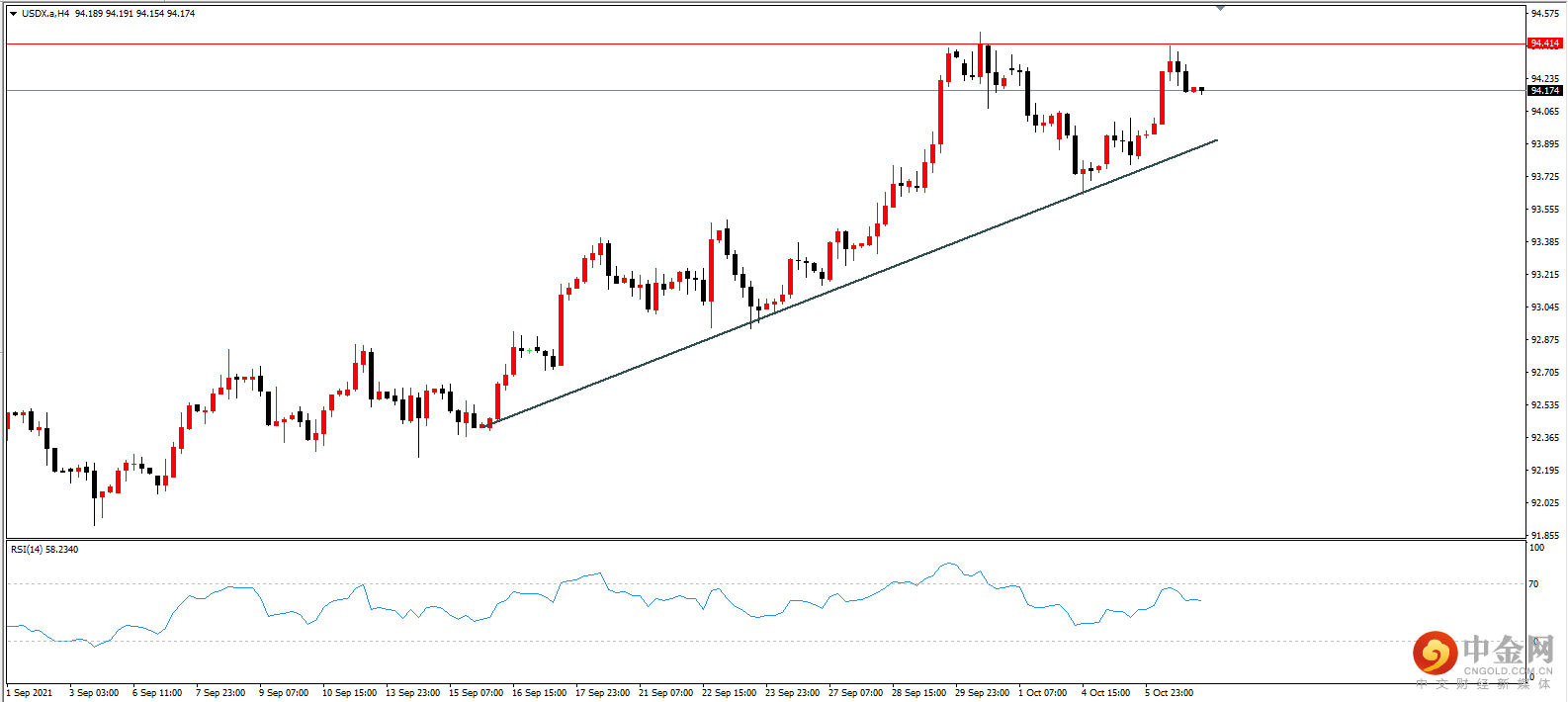
Task: Click the 93.045 price axis value
Action: (1545, 307)
